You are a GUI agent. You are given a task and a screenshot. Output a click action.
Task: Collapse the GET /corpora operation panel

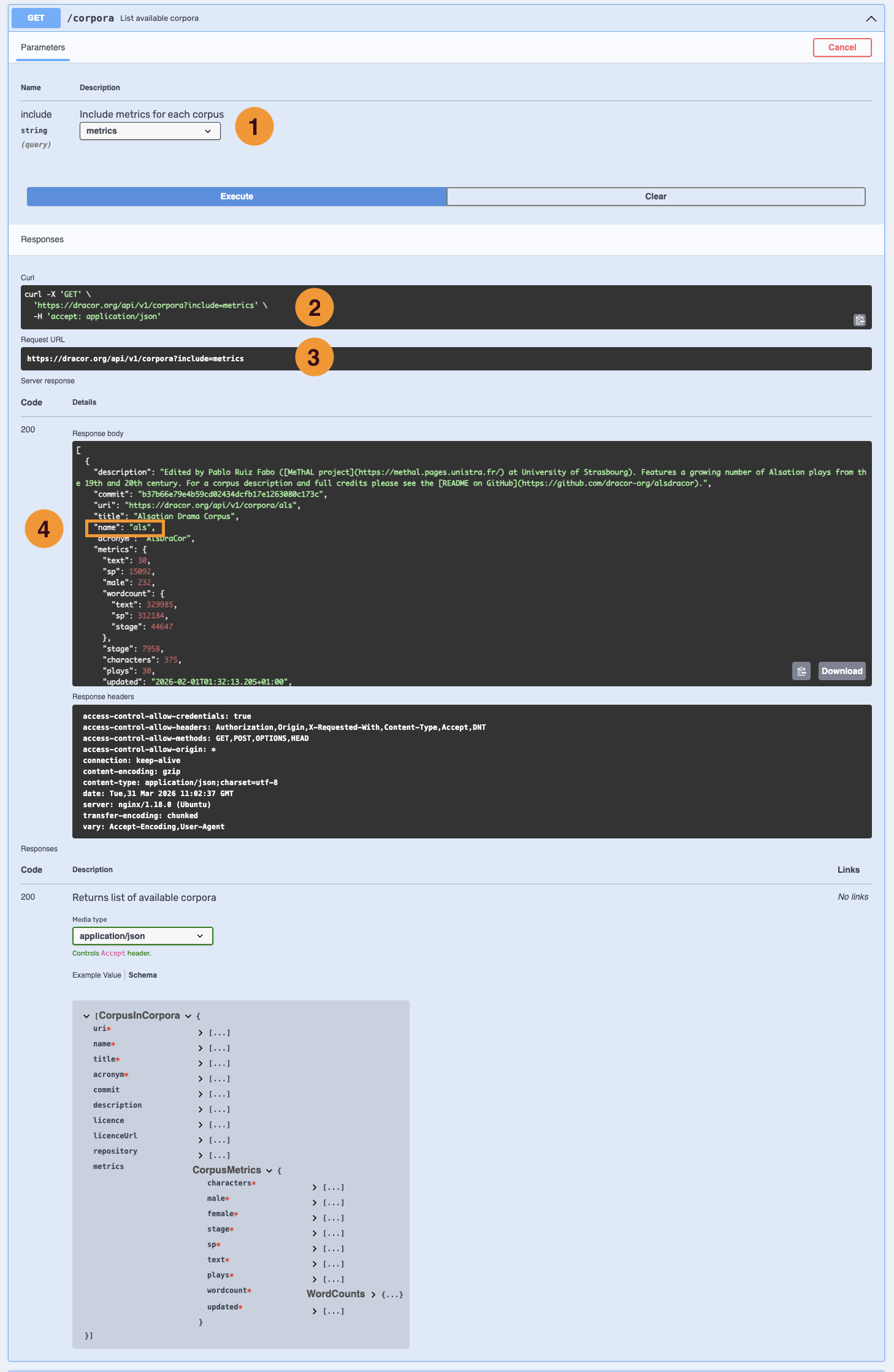[x=871, y=18]
